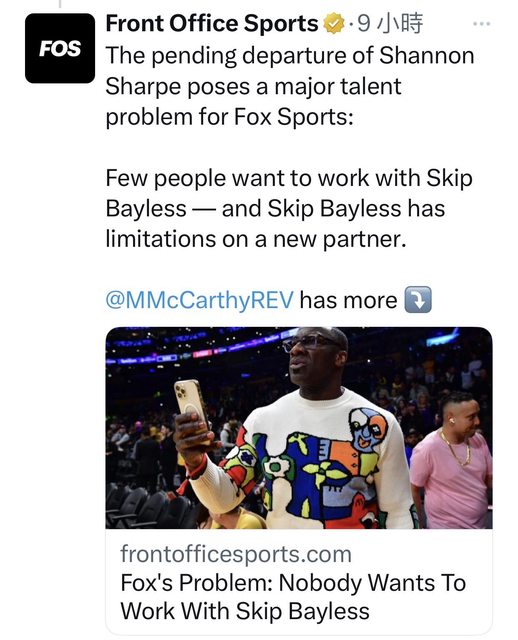518x640 pixels.
Task: Tap the man in pink shirt in the photo
Action: pyautogui.click(x=451, y=459)
